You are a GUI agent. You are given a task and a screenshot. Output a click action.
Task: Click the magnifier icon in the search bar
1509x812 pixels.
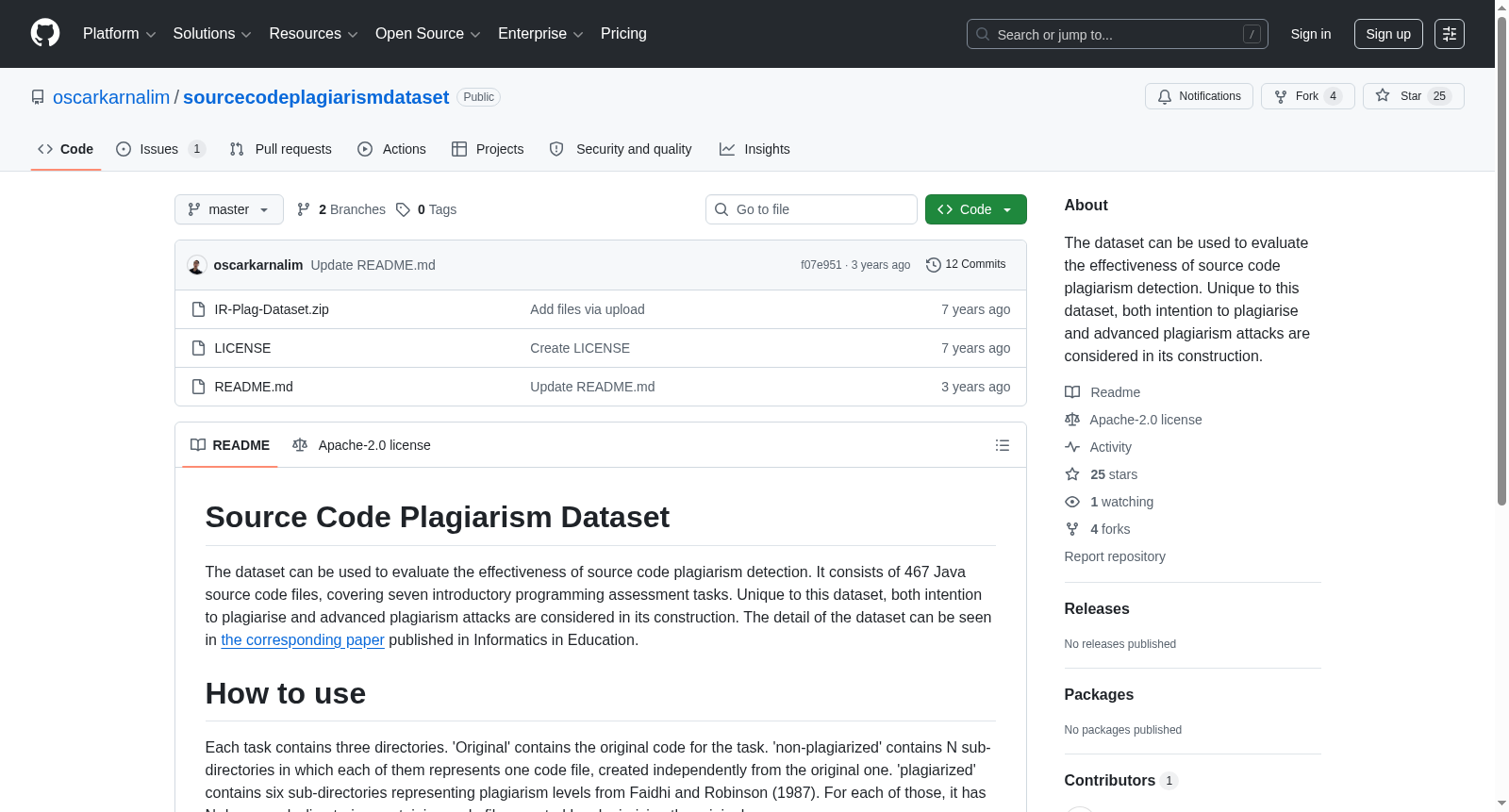tap(983, 34)
